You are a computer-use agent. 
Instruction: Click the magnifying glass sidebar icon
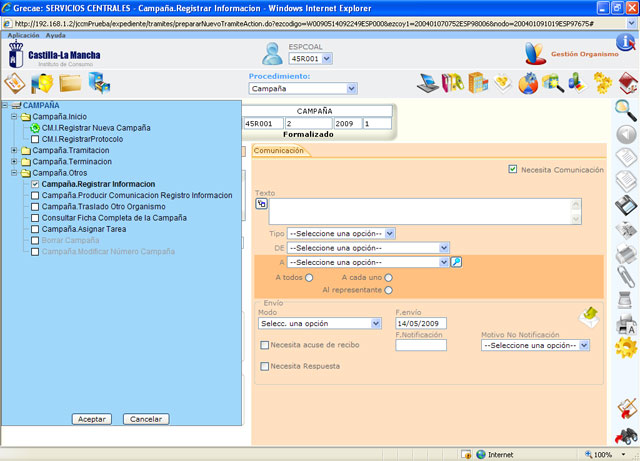[x=626, y=110]
